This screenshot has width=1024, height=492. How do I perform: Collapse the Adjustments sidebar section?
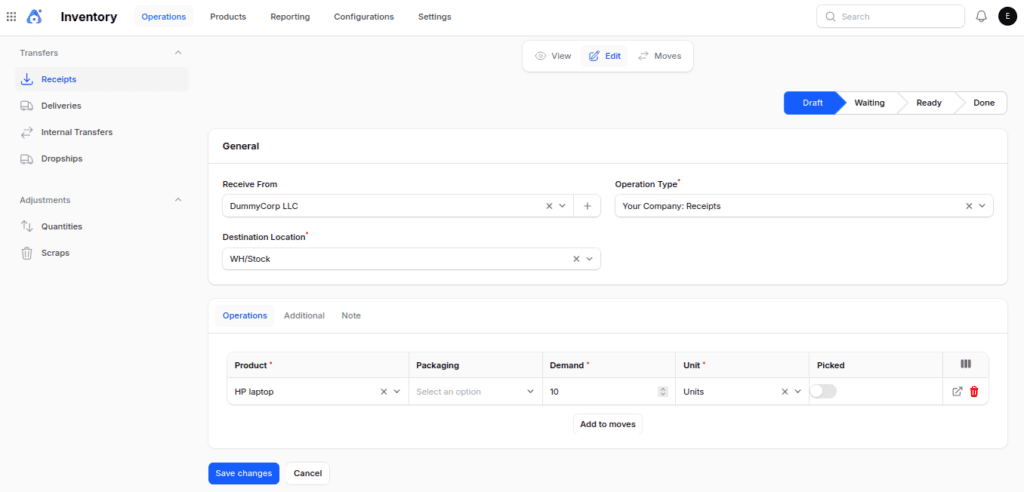[178, 200]
